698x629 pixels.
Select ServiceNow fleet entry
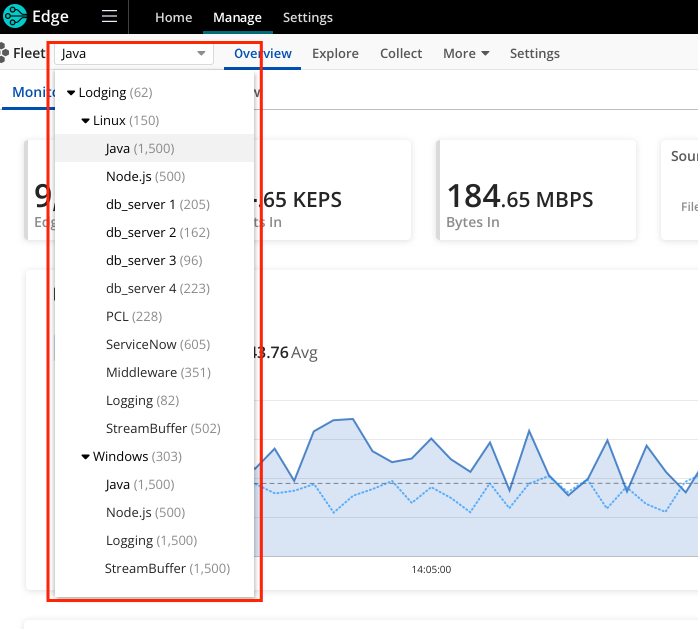(157, 345)
